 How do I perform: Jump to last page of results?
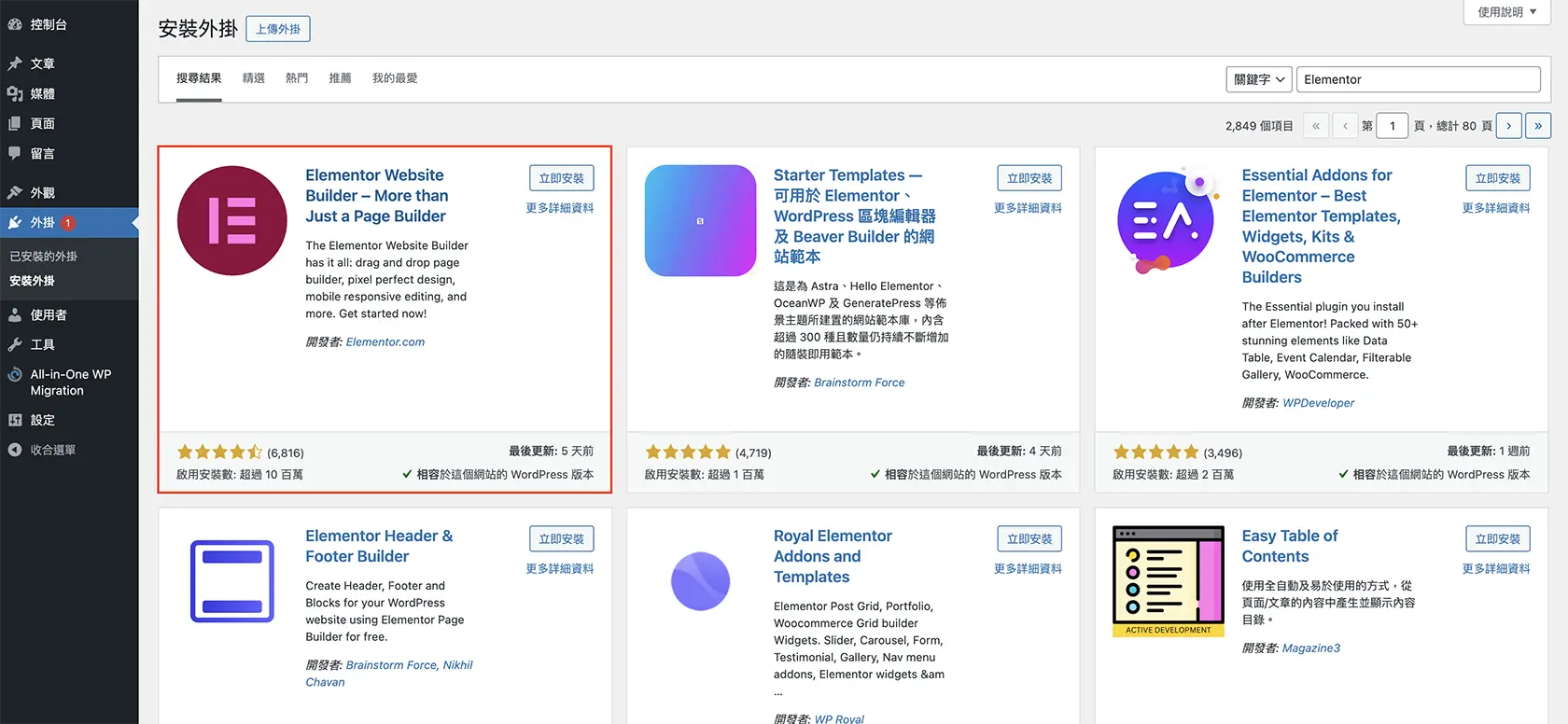[1538, 126]
